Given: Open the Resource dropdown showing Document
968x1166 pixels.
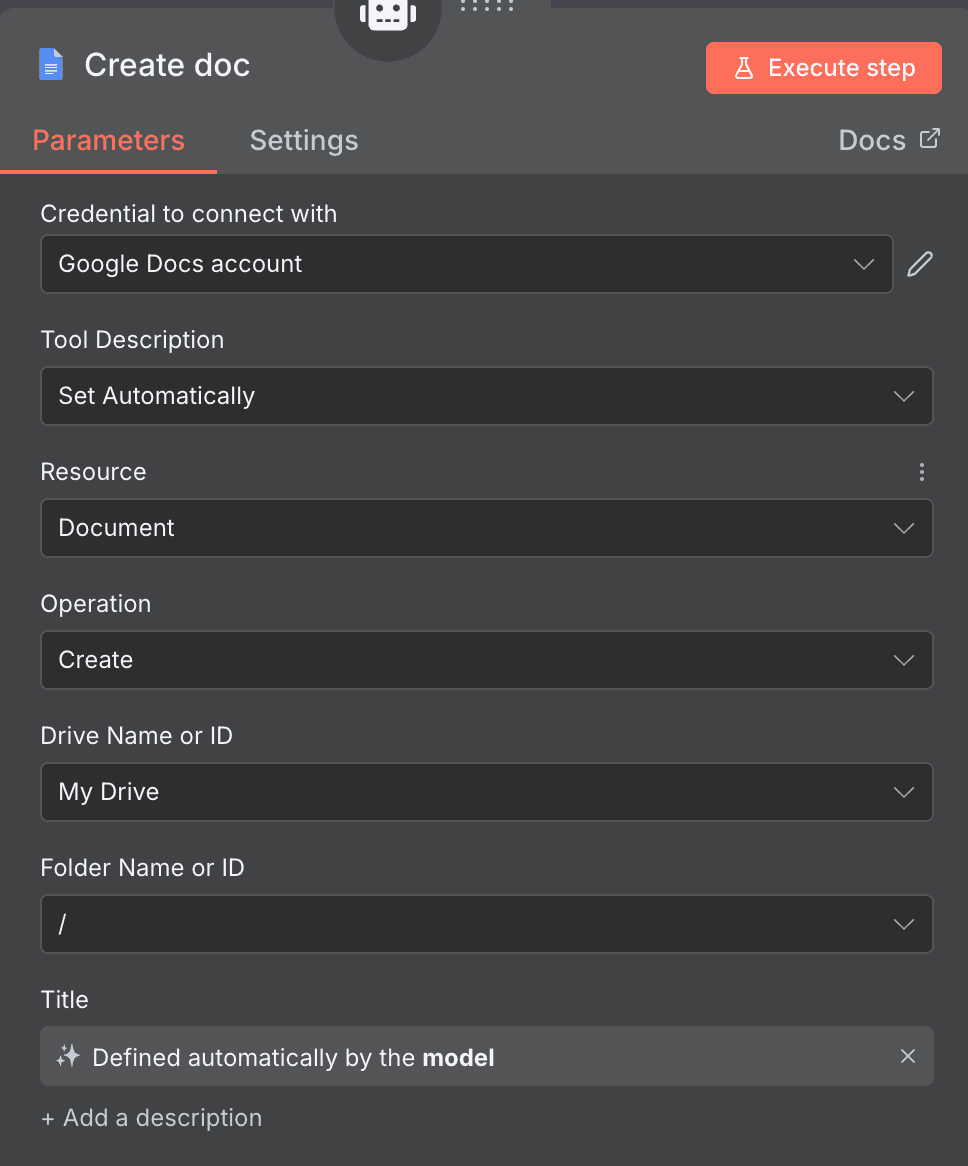Looking at the screenshot, I should pyautogui.click(x=486, y=528).
